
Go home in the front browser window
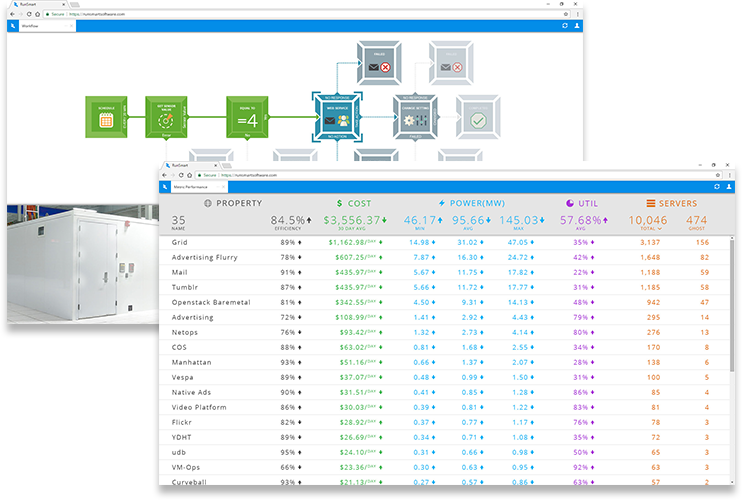[x=189, y=175]
